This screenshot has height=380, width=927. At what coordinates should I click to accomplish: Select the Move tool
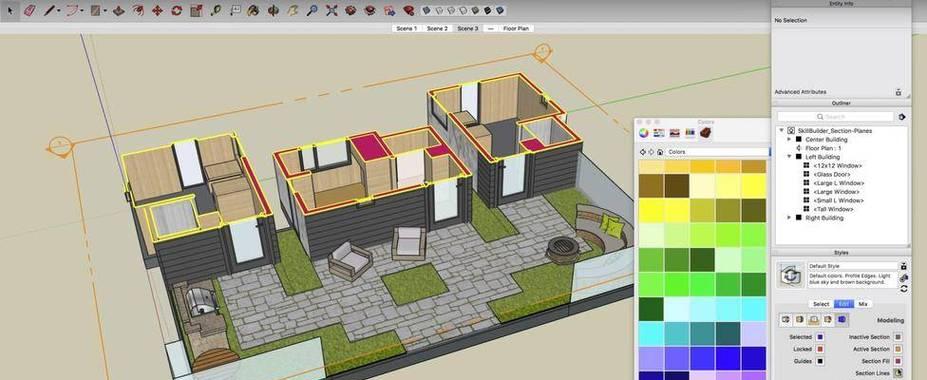[157, 11]
